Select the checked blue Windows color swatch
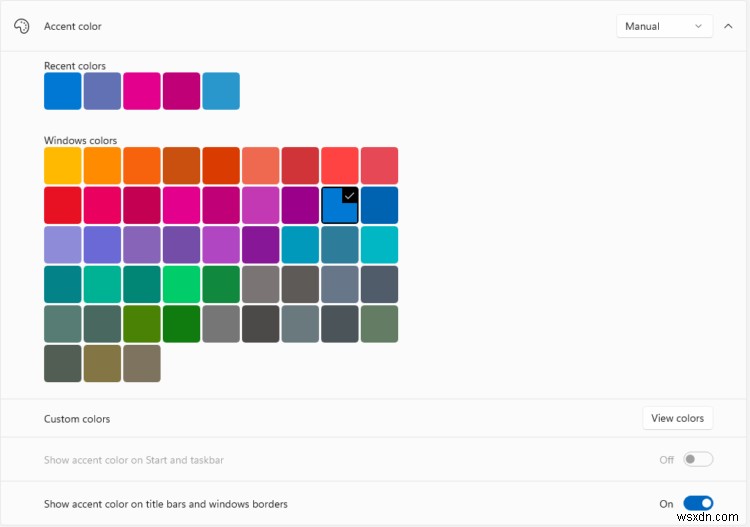750x527 pixels. click(340, 205)
